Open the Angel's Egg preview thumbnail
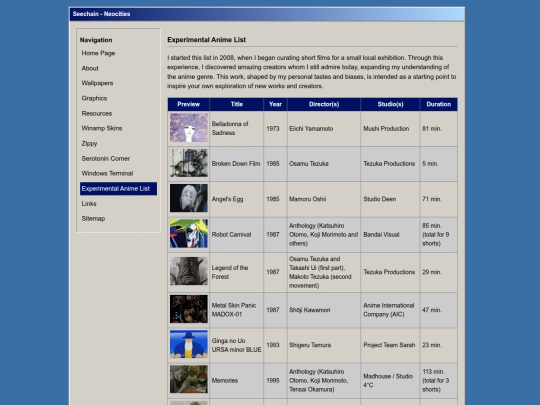The height and width of the screenshot is (405, 540). click(x=189, y=198)
